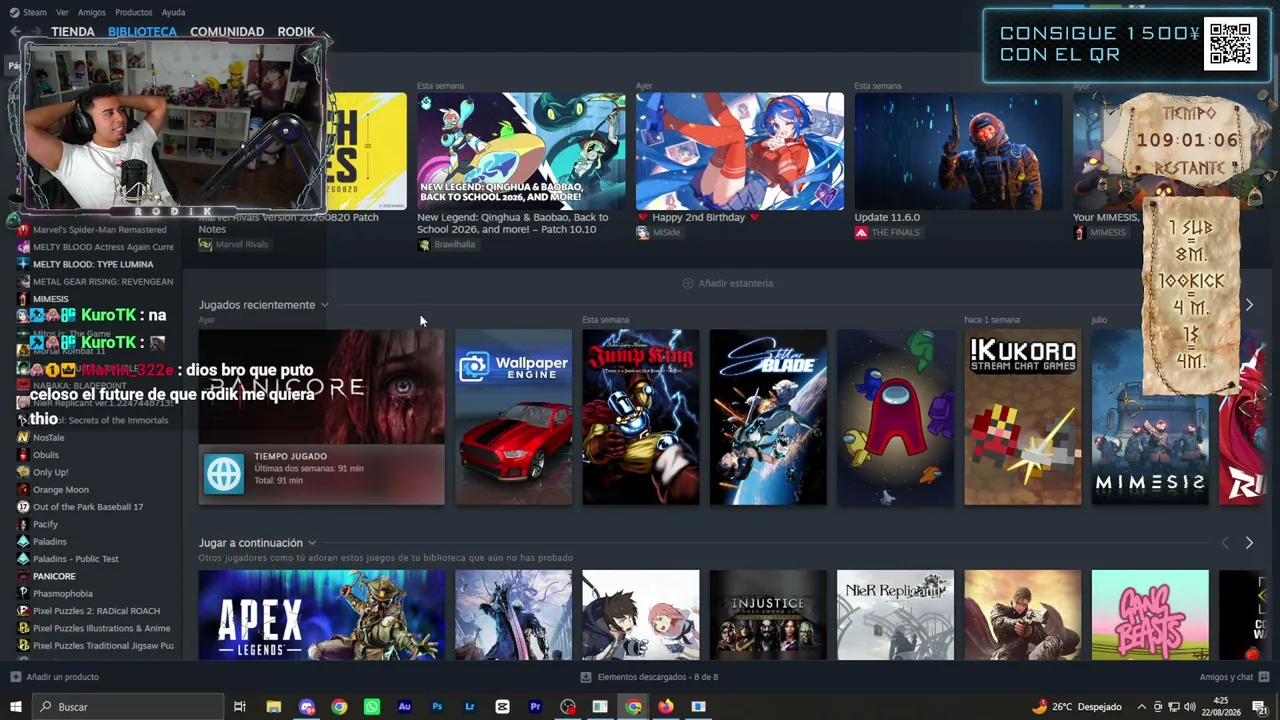Show hidden system tray icons

pos(1141,707)
